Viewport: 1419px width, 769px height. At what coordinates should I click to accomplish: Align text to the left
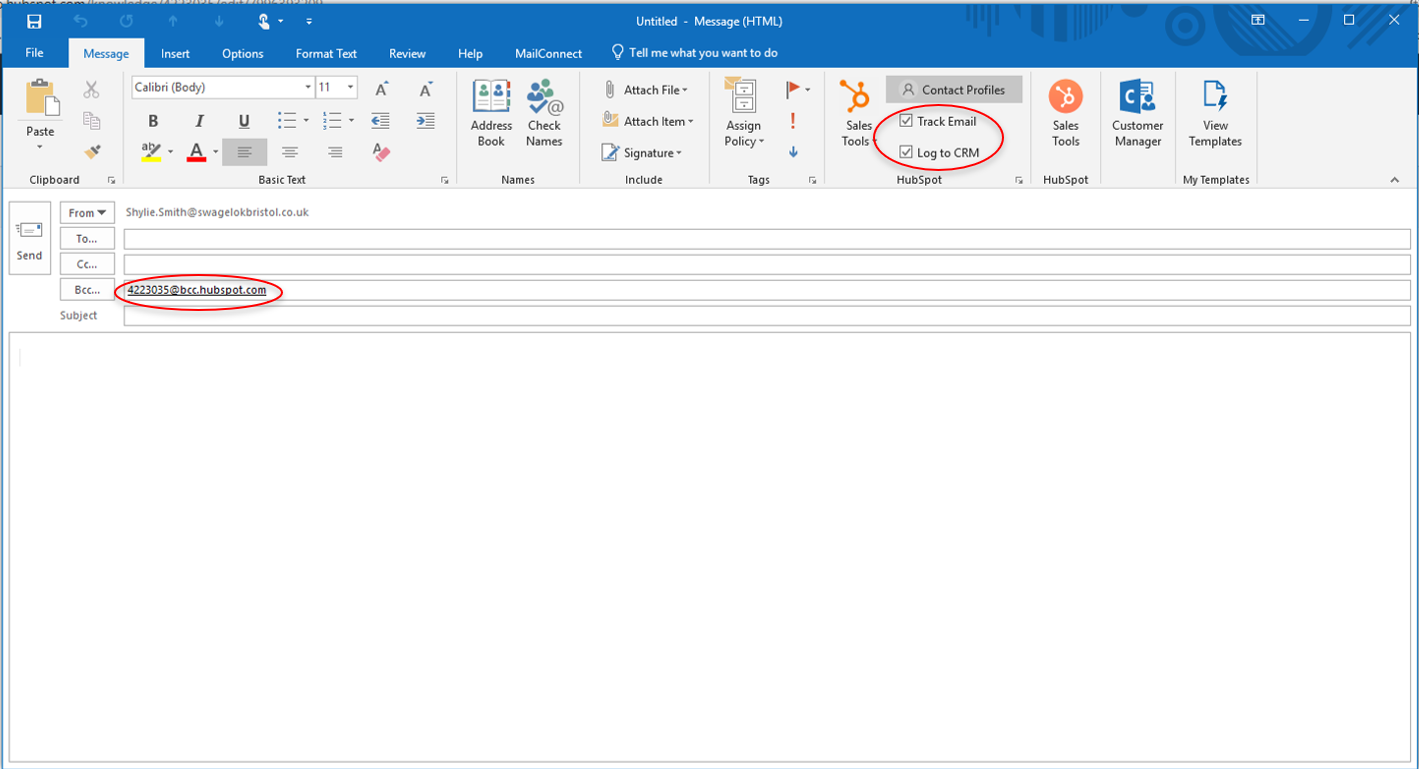click(245, 152)
